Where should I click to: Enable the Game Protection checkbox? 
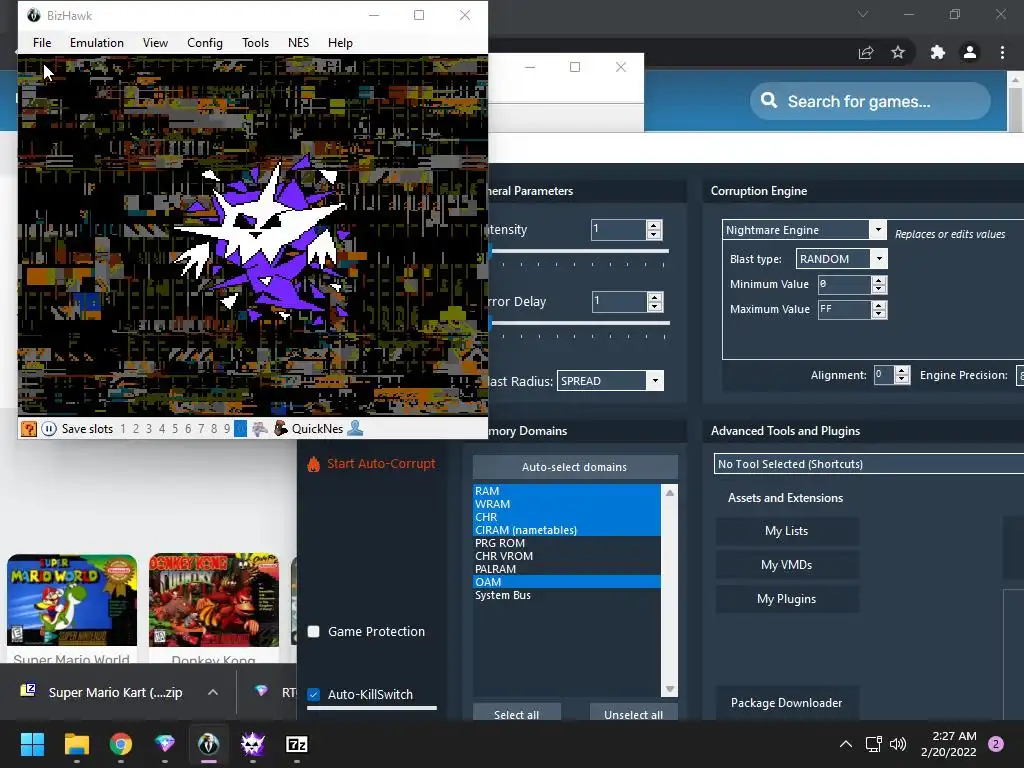pyautogui.click(x=313, y=632)
